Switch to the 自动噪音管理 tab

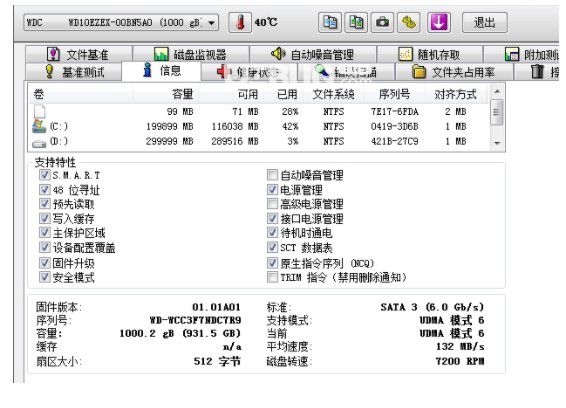313,54
